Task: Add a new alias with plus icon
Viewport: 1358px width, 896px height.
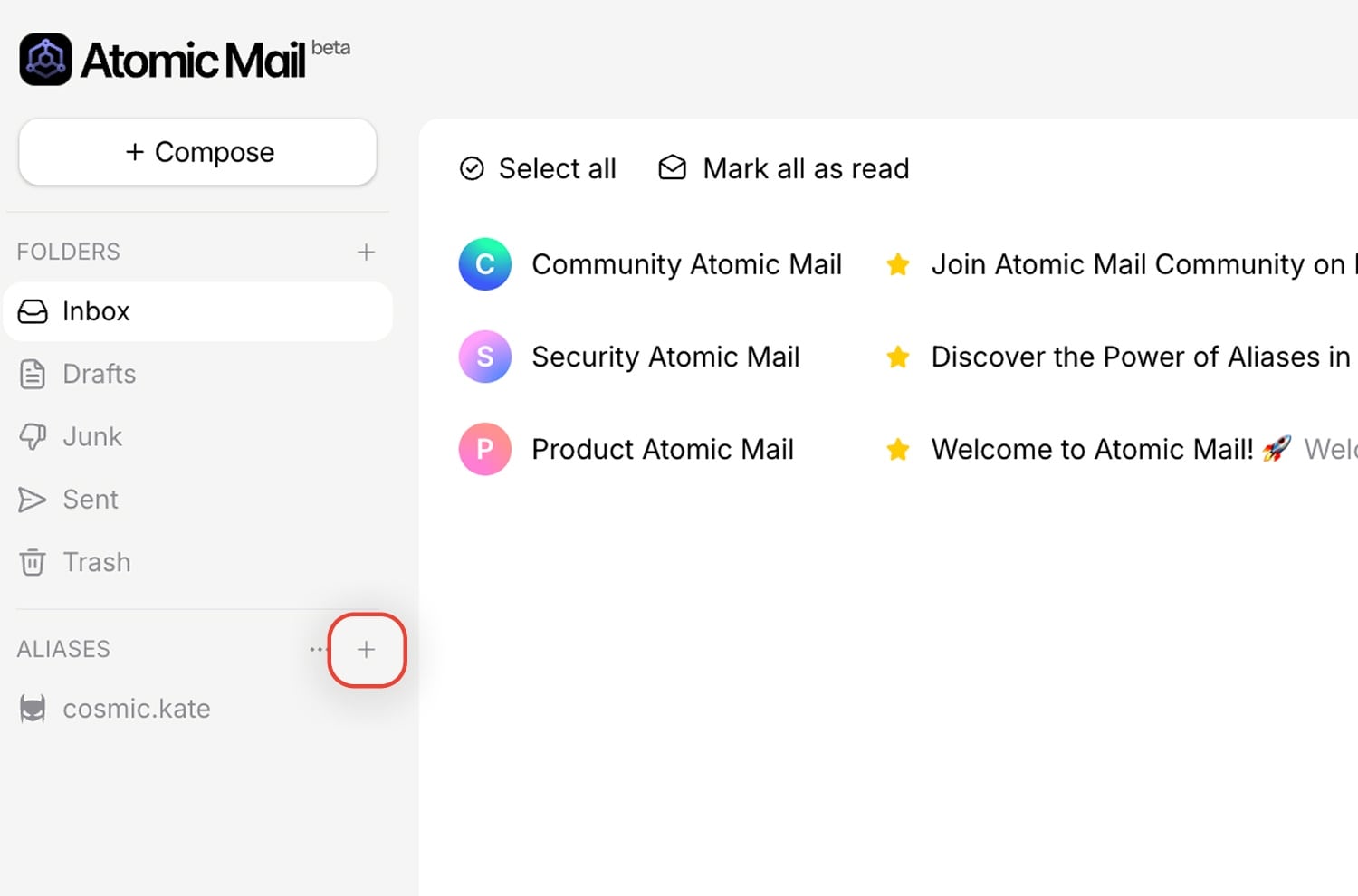Action: [x=366, y=649]
